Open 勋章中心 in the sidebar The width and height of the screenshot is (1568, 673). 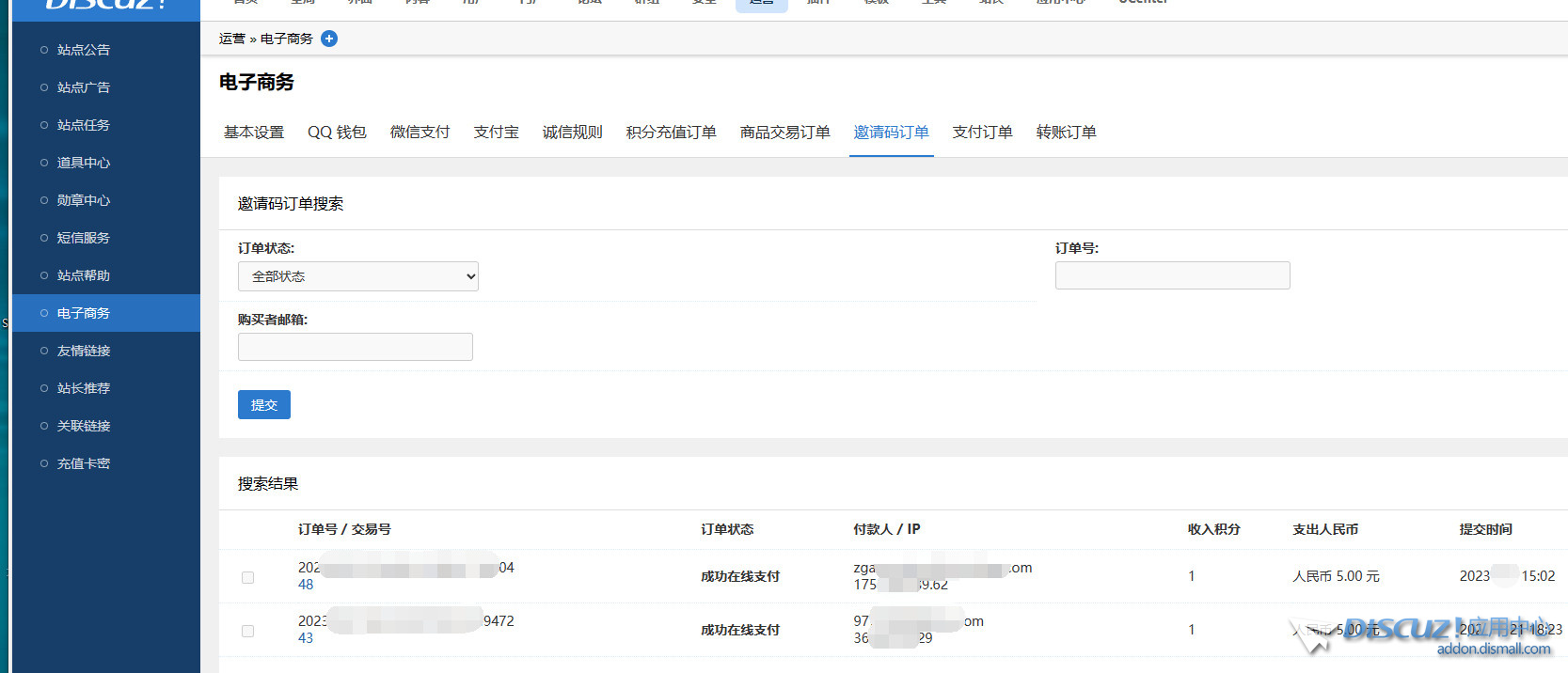[84, 200]
